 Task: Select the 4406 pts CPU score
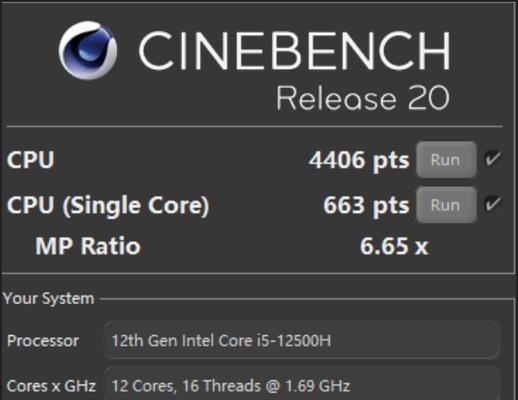point(359,160)
